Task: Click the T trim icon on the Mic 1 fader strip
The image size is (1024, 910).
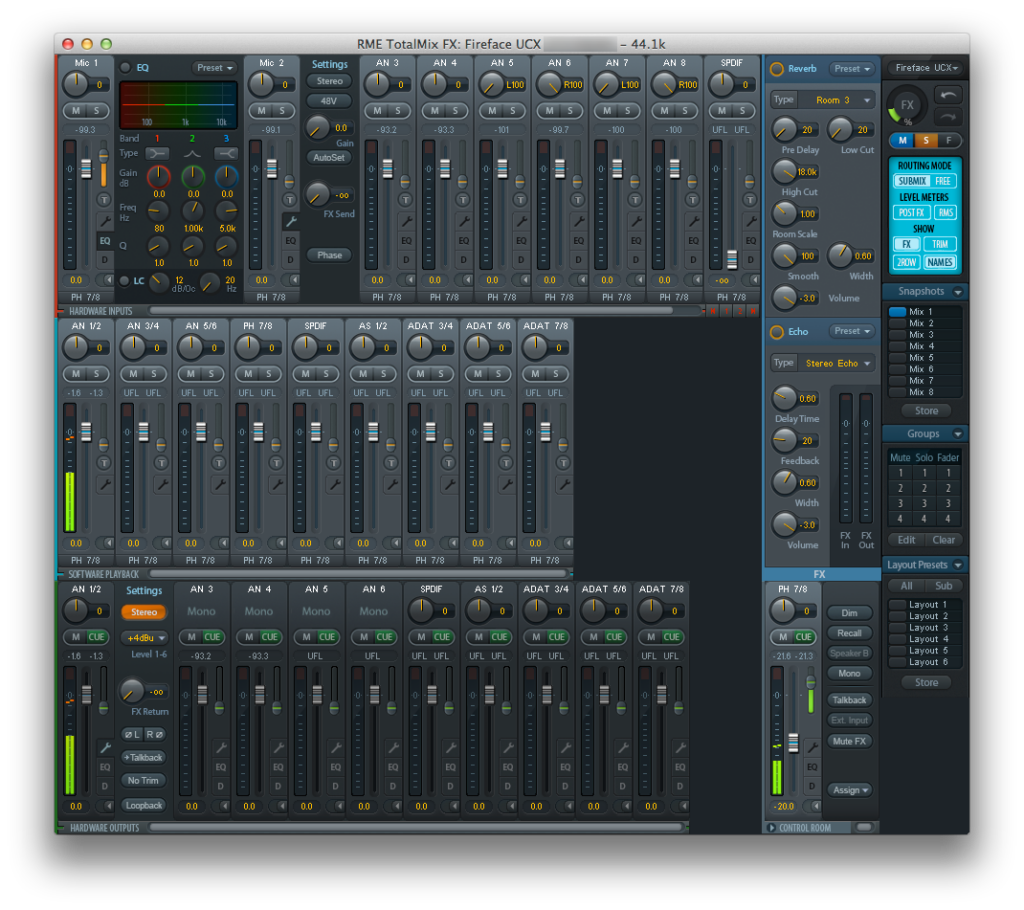Action: coord(103,197)
